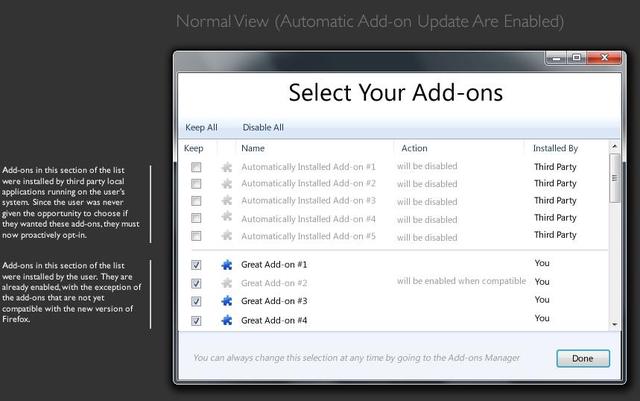The image size is (640, 401).
Task: Click the Done button
Action: [582, 358]
